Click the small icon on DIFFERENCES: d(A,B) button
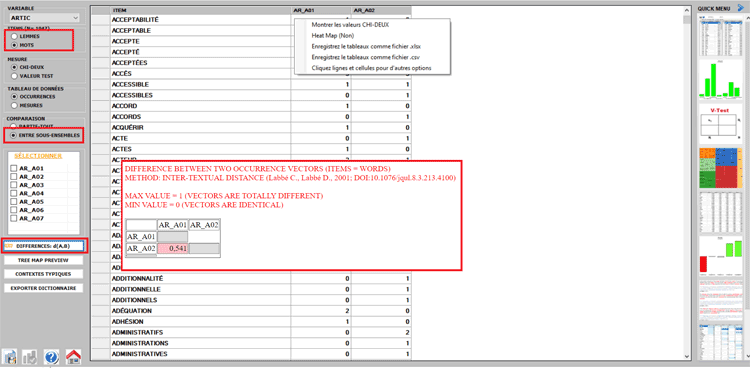 pos(9,246)
